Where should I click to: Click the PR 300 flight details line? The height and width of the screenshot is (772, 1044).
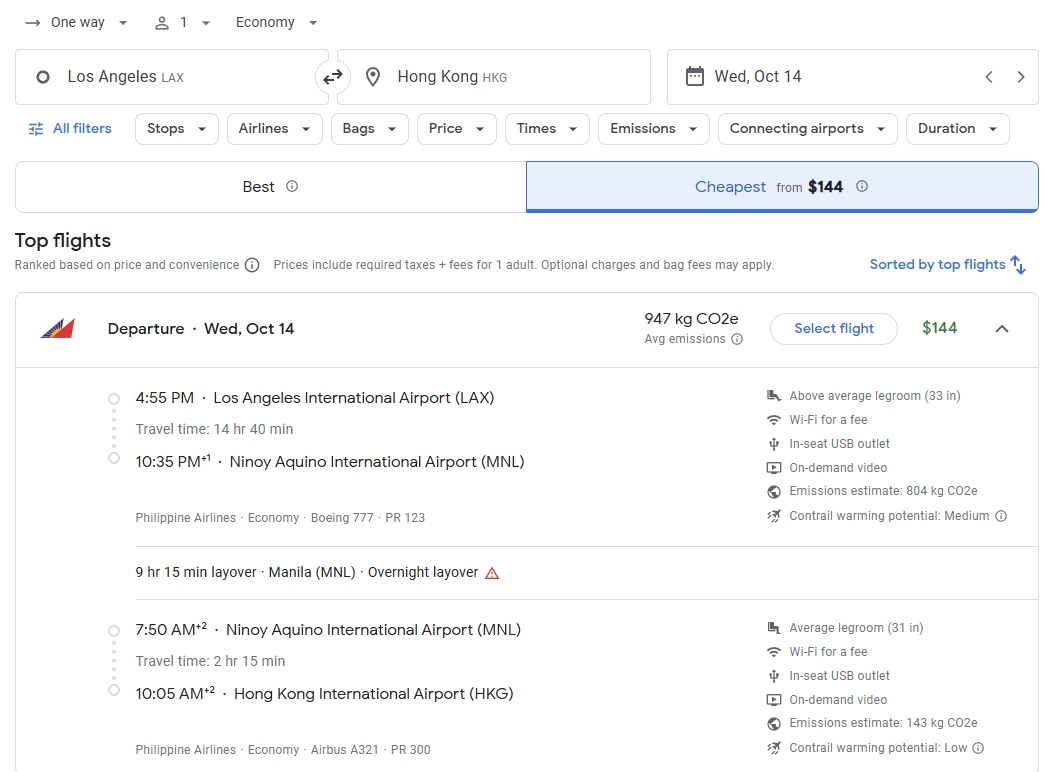283,749
